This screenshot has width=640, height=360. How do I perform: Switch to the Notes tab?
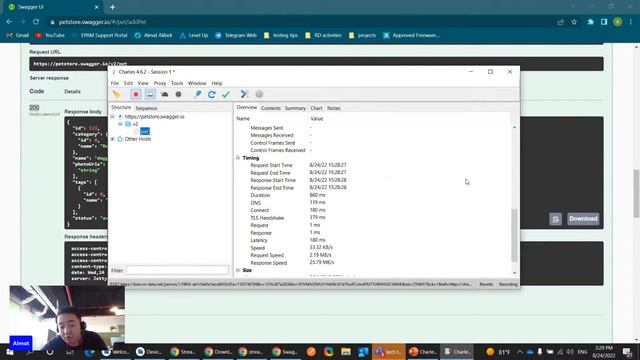333,108
